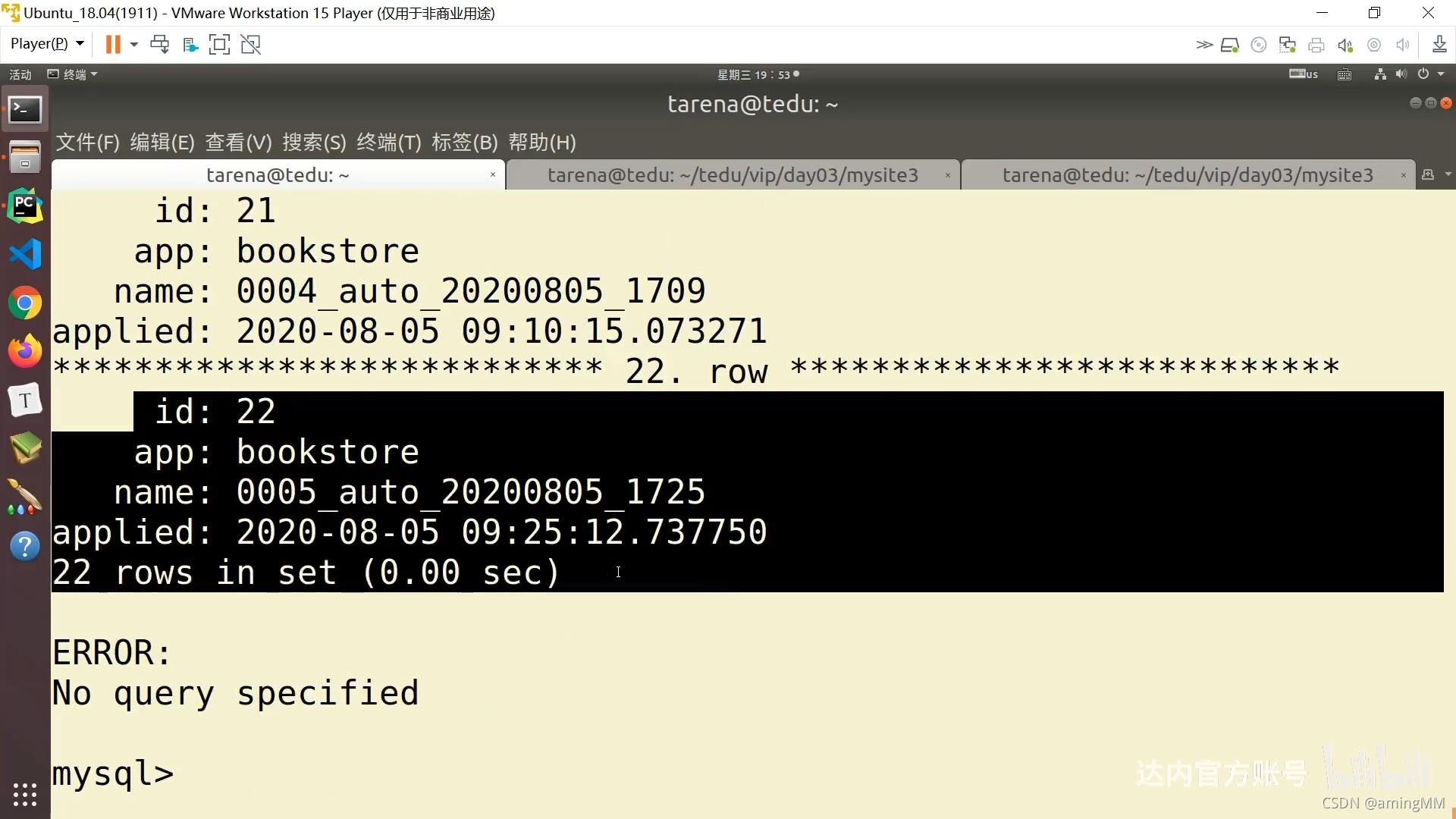Close the tarena@tedu: ~ tab
1456x819 pixels.
click(x=493, y=175)
